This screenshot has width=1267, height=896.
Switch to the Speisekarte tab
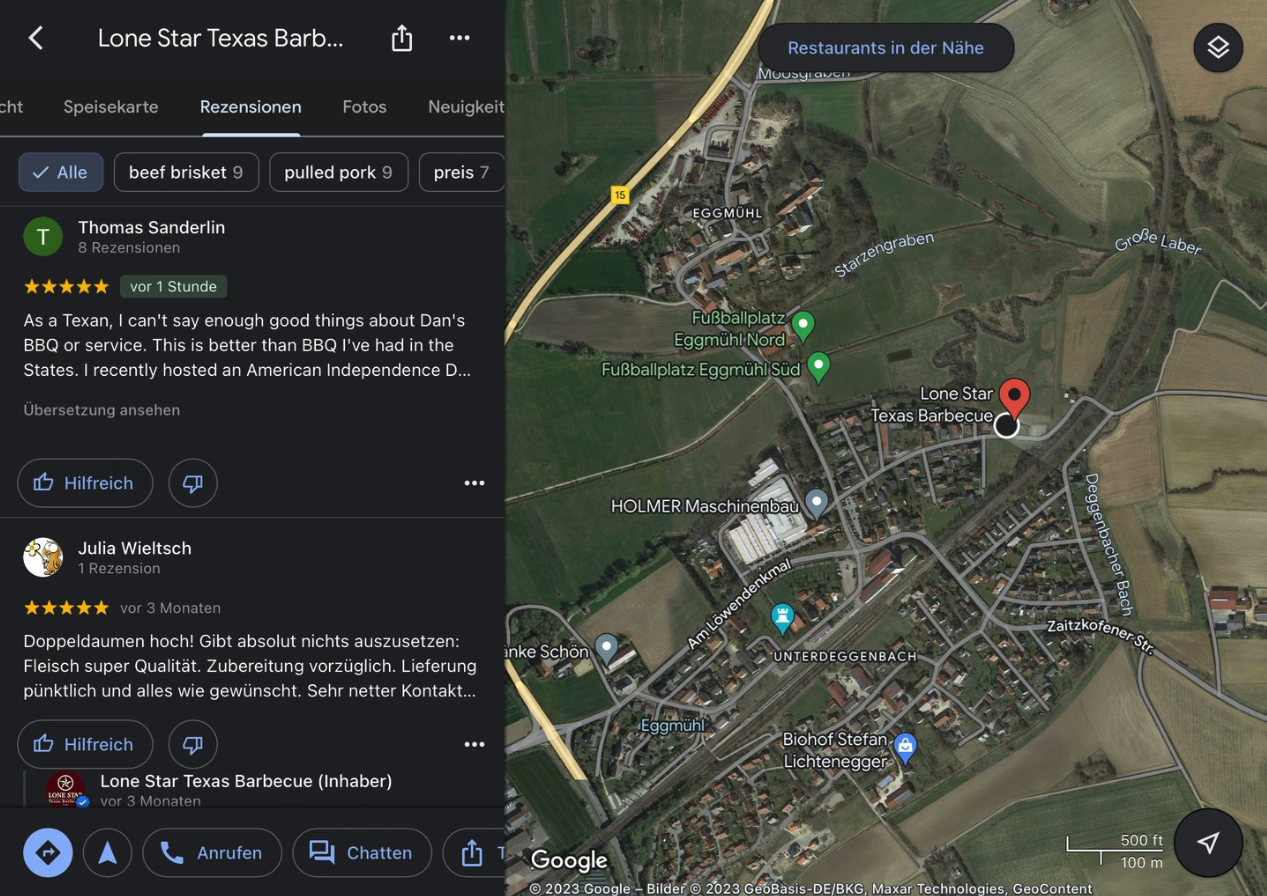[x=110, y=107]
